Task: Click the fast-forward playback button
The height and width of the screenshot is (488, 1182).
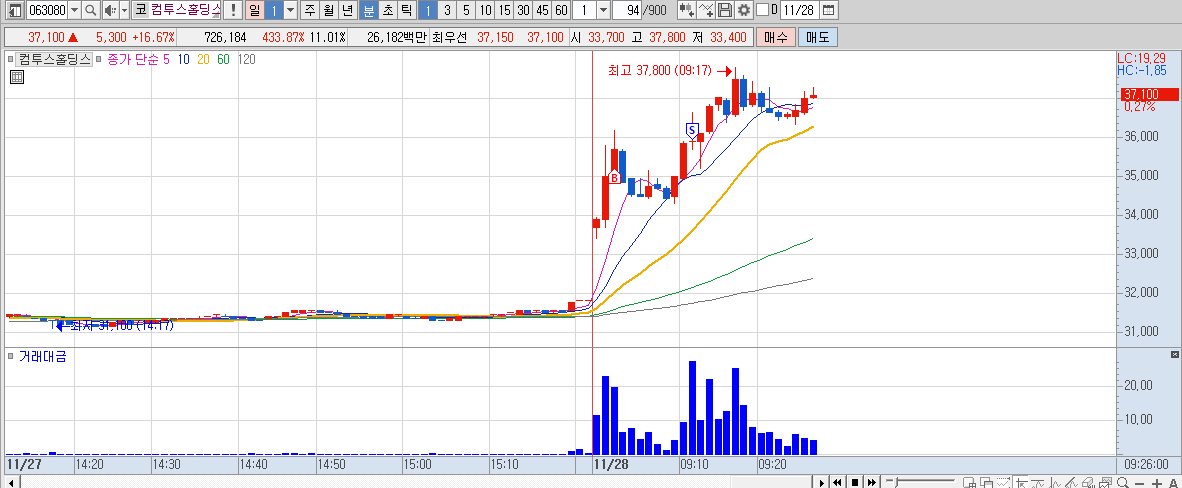Action: 871,482
